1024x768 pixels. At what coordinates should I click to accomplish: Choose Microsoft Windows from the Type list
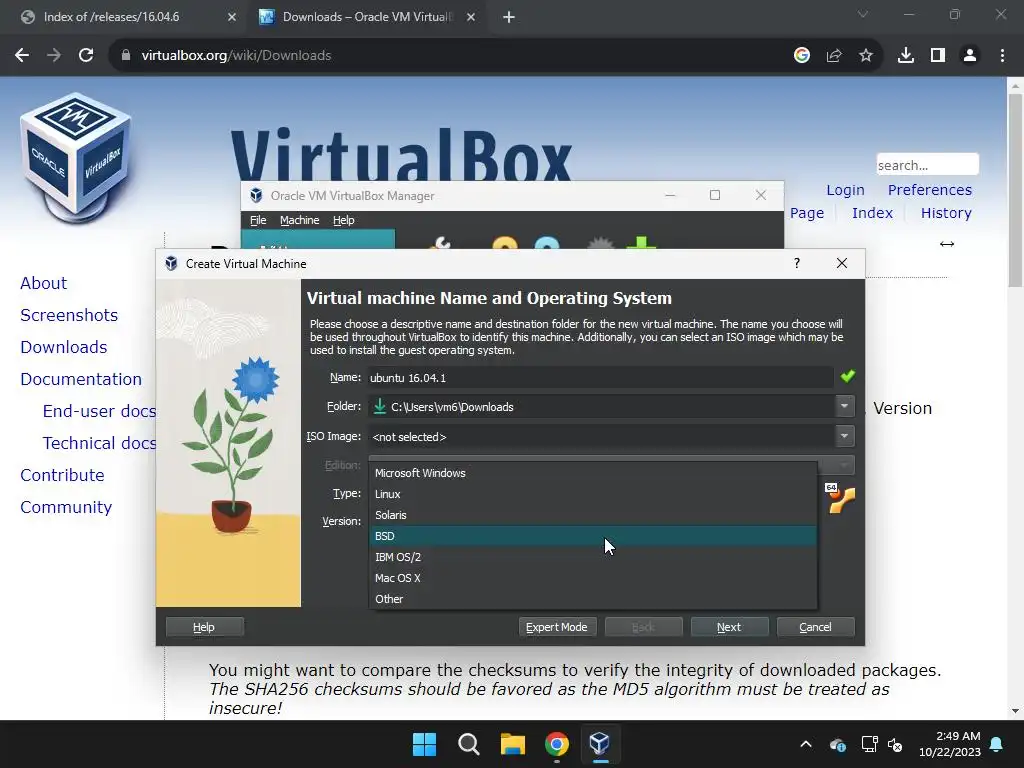pos(593,473)
